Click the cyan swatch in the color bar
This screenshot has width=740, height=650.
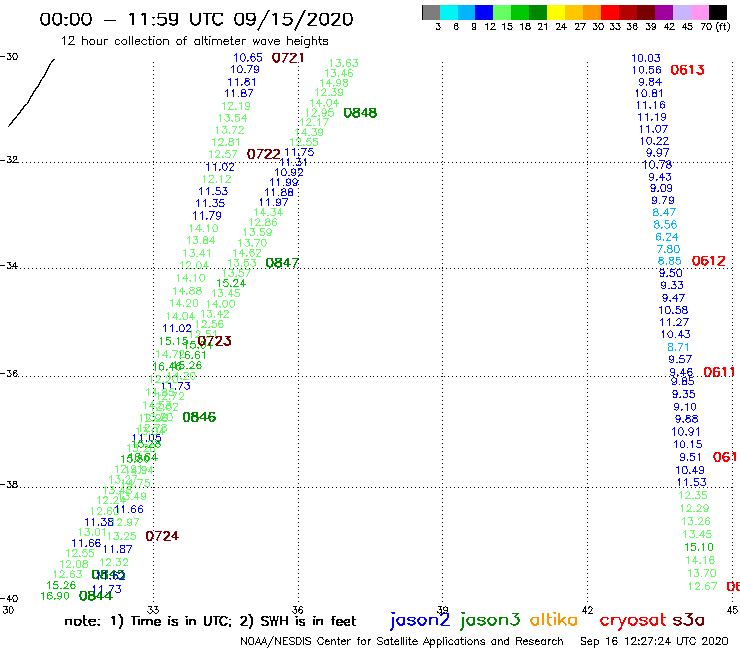[x=449, y=12]
